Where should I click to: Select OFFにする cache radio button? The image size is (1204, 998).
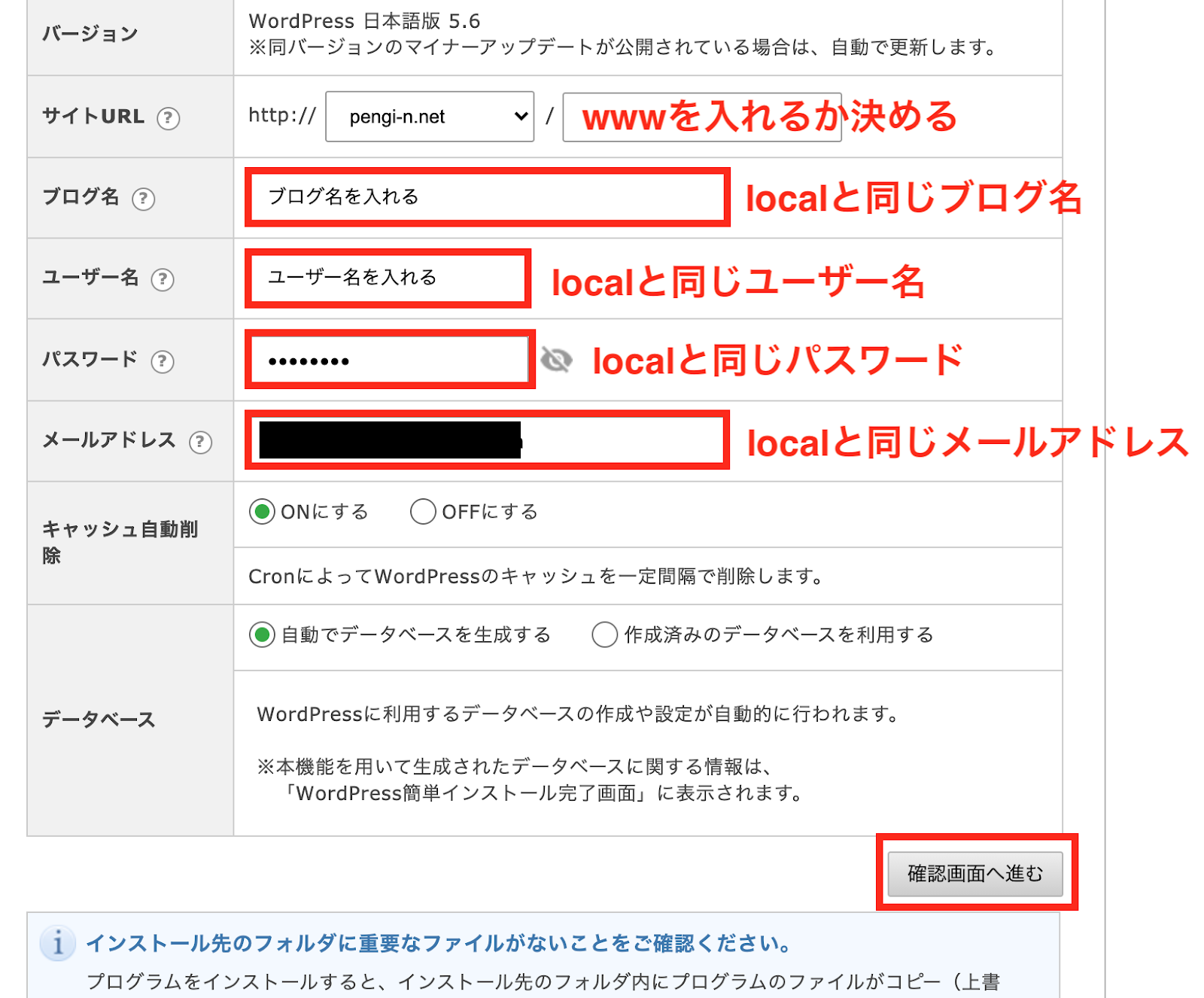tap(423, 512)
